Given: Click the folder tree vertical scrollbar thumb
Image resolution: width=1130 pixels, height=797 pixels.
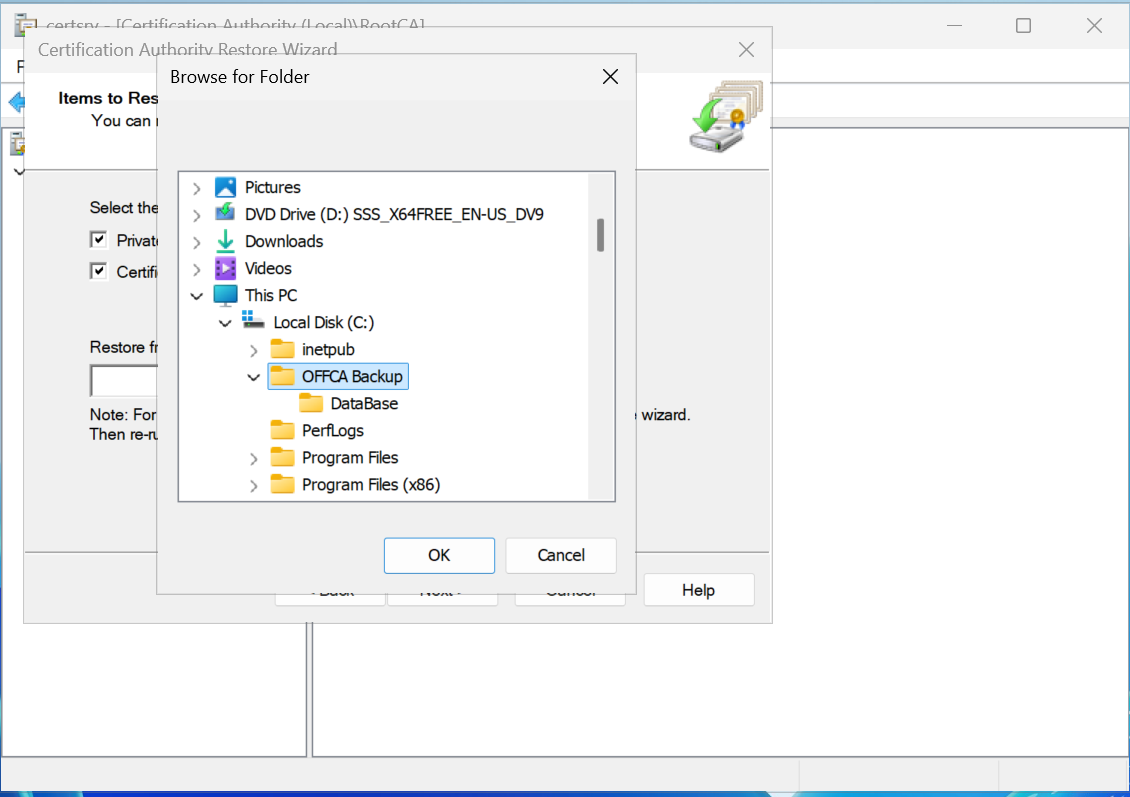Looking at the screenshot, I should (x=601, y=235).
